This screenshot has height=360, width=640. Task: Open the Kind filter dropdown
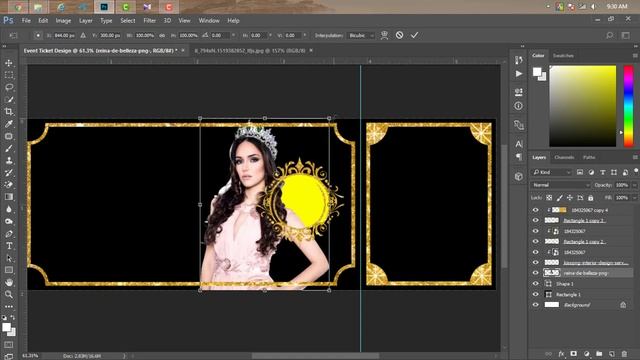[x=551, y=173]
